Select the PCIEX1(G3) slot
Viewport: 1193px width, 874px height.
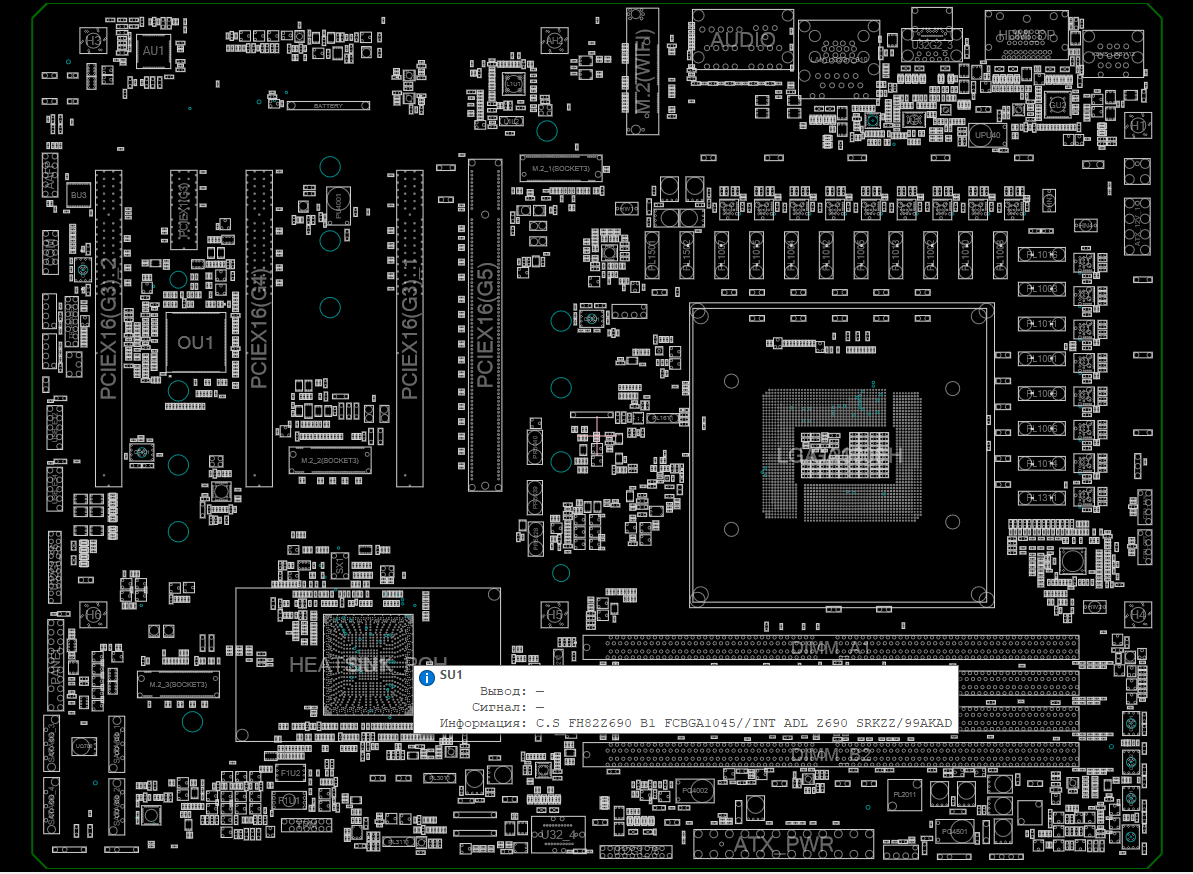(x=183, y=210)
